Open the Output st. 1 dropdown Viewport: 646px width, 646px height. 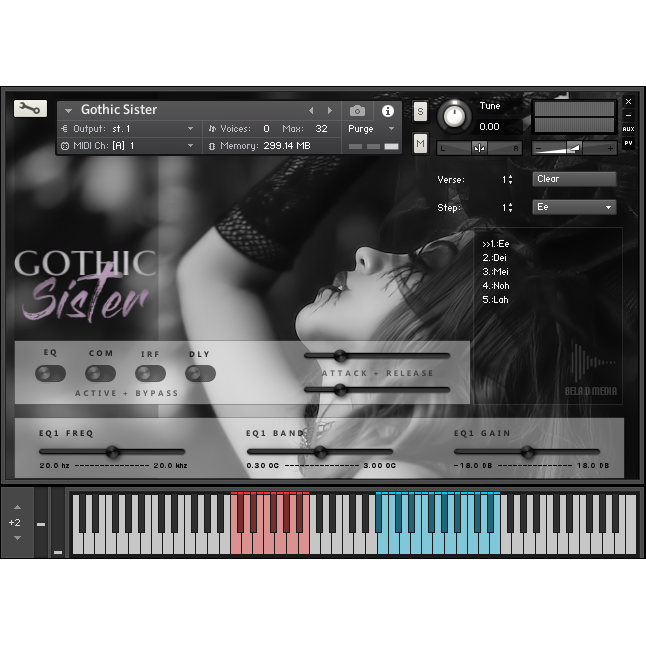click(x=129, y=129)
